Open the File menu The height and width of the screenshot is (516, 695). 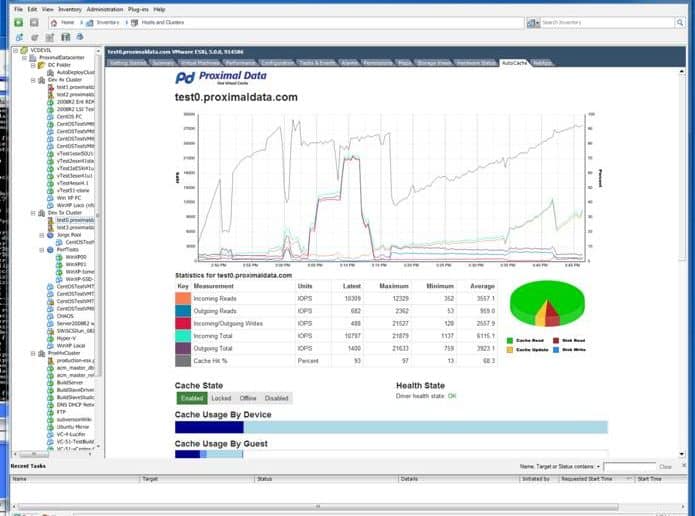(18, 9)
